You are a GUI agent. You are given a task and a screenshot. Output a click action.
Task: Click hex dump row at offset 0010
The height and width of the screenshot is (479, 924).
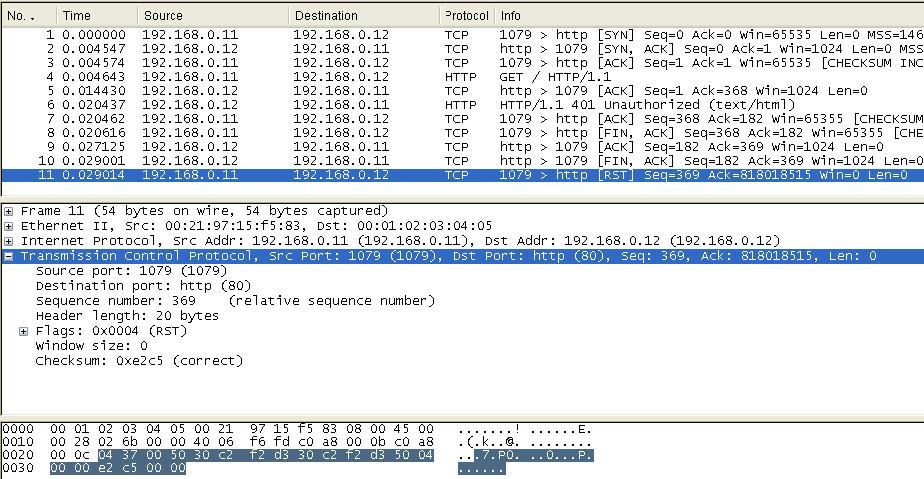coord(242,441)
